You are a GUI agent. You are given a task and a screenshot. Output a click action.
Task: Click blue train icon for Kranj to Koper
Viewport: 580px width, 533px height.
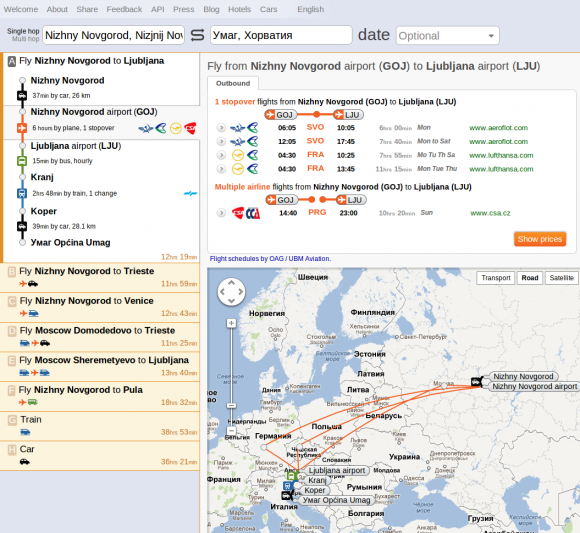point(22,193)
